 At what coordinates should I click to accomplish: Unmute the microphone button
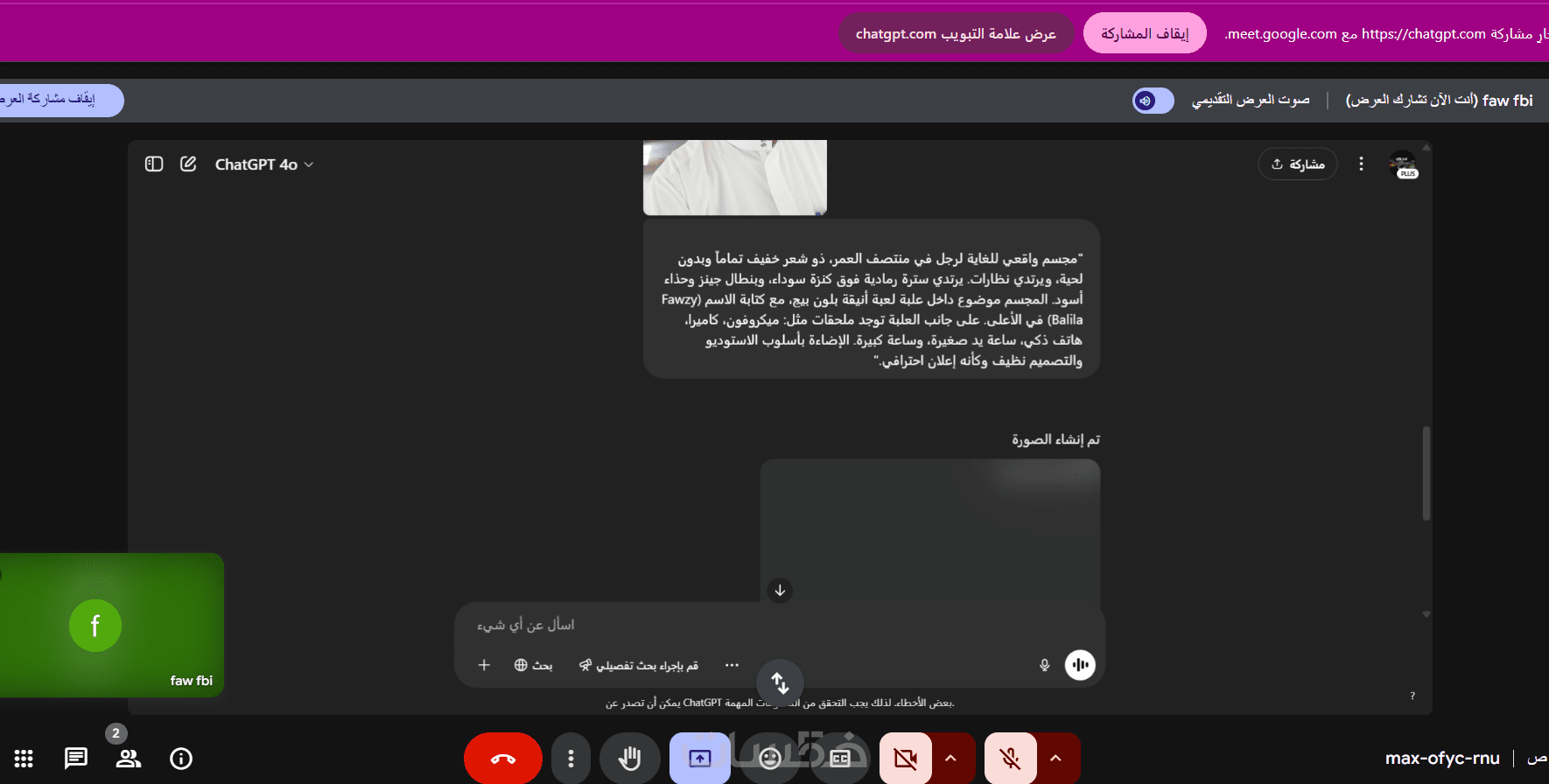tap(1011, 759)
